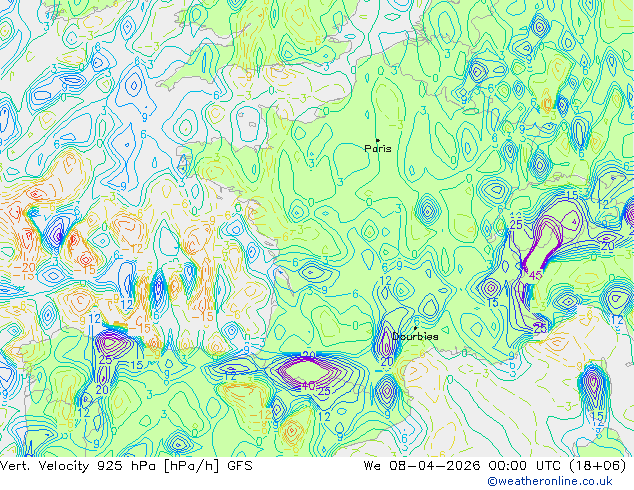Click the Dourbies location label
The height and width of the screenshot is (490, 634).
click(x=415, y=336)
